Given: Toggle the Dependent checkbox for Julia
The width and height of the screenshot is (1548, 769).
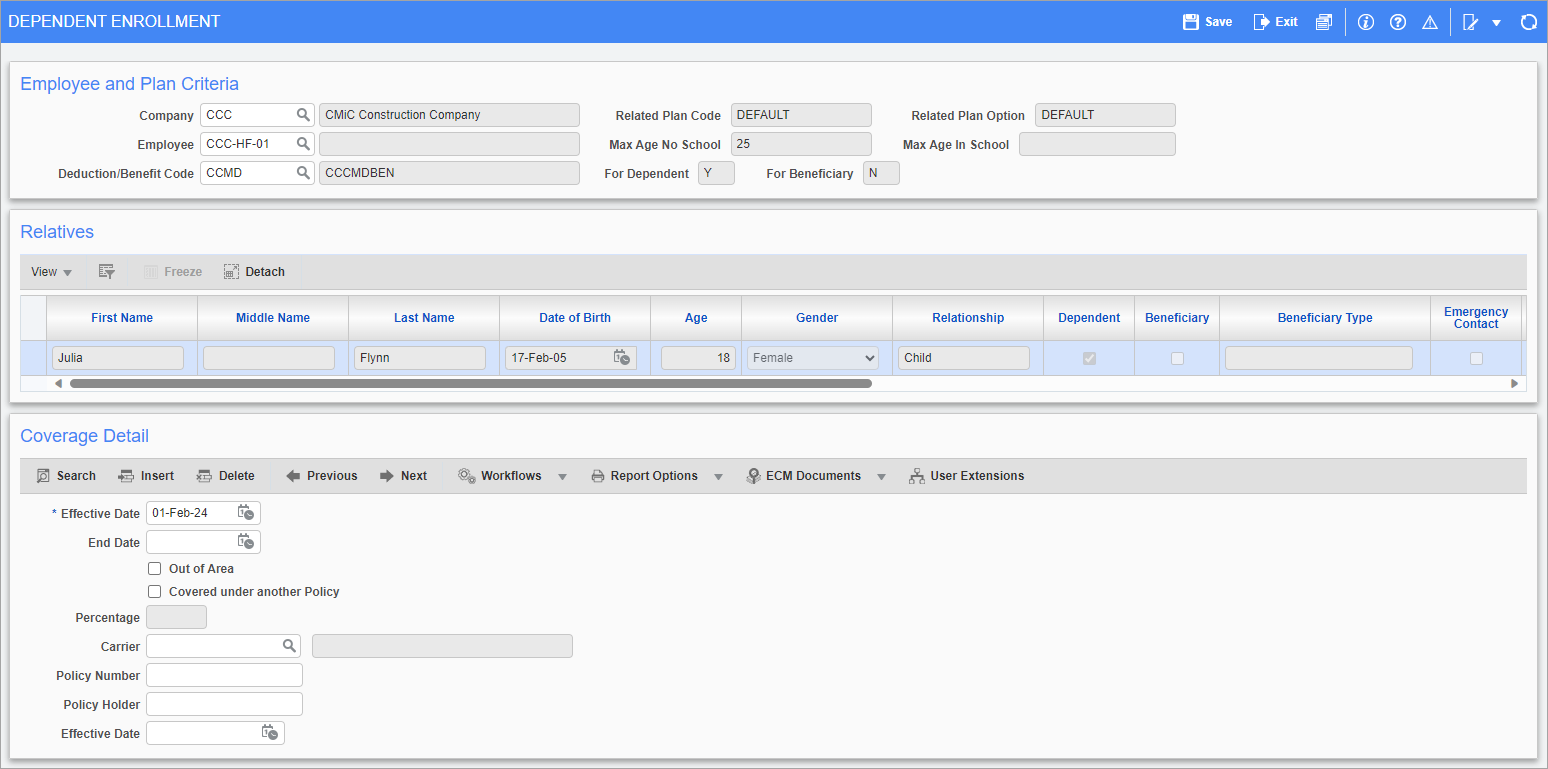Looking at the screenshot, I should [x=1089, y=358].
